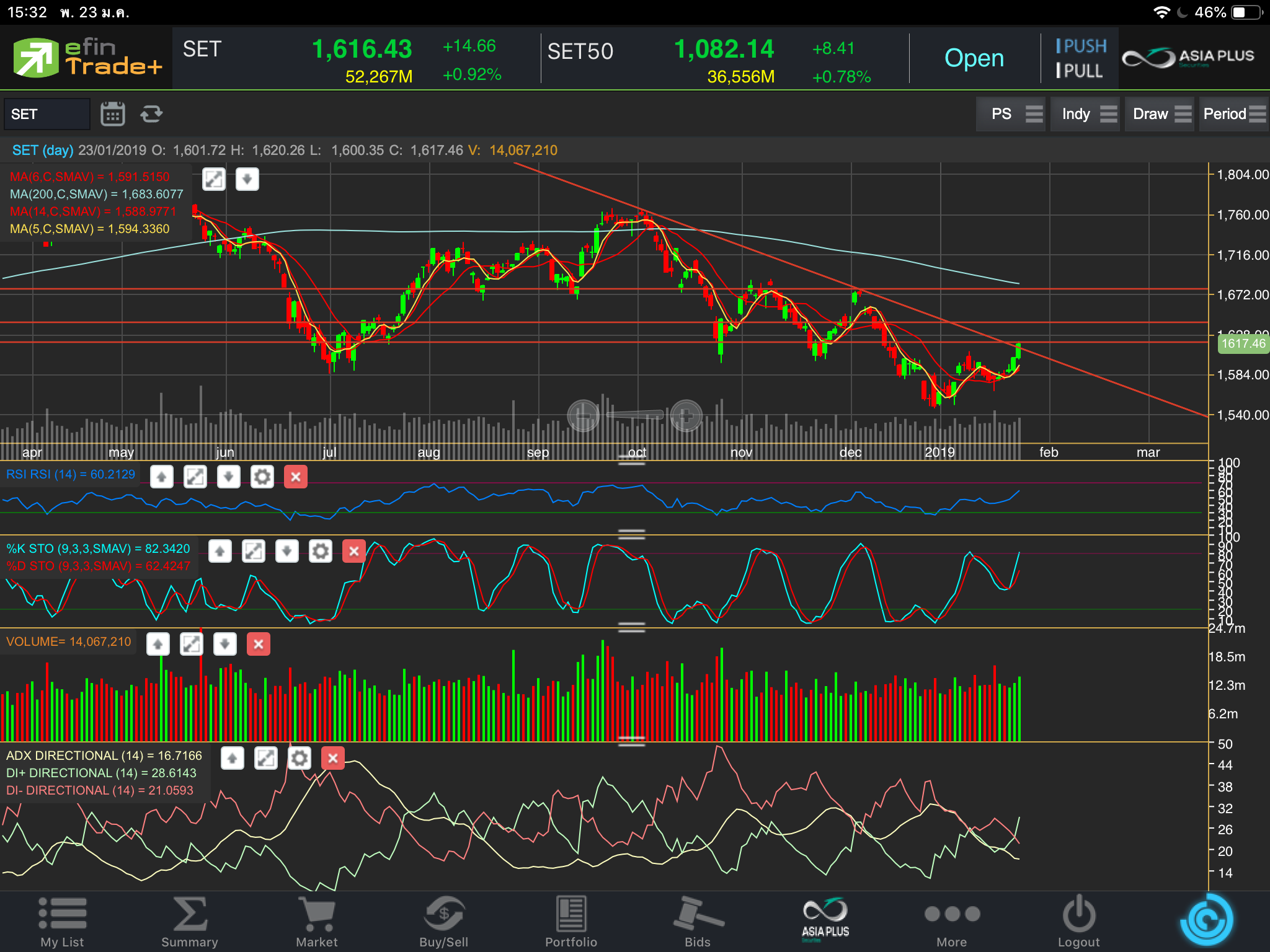
Task: Maximize the STO indicator panel
Action: 253,551
